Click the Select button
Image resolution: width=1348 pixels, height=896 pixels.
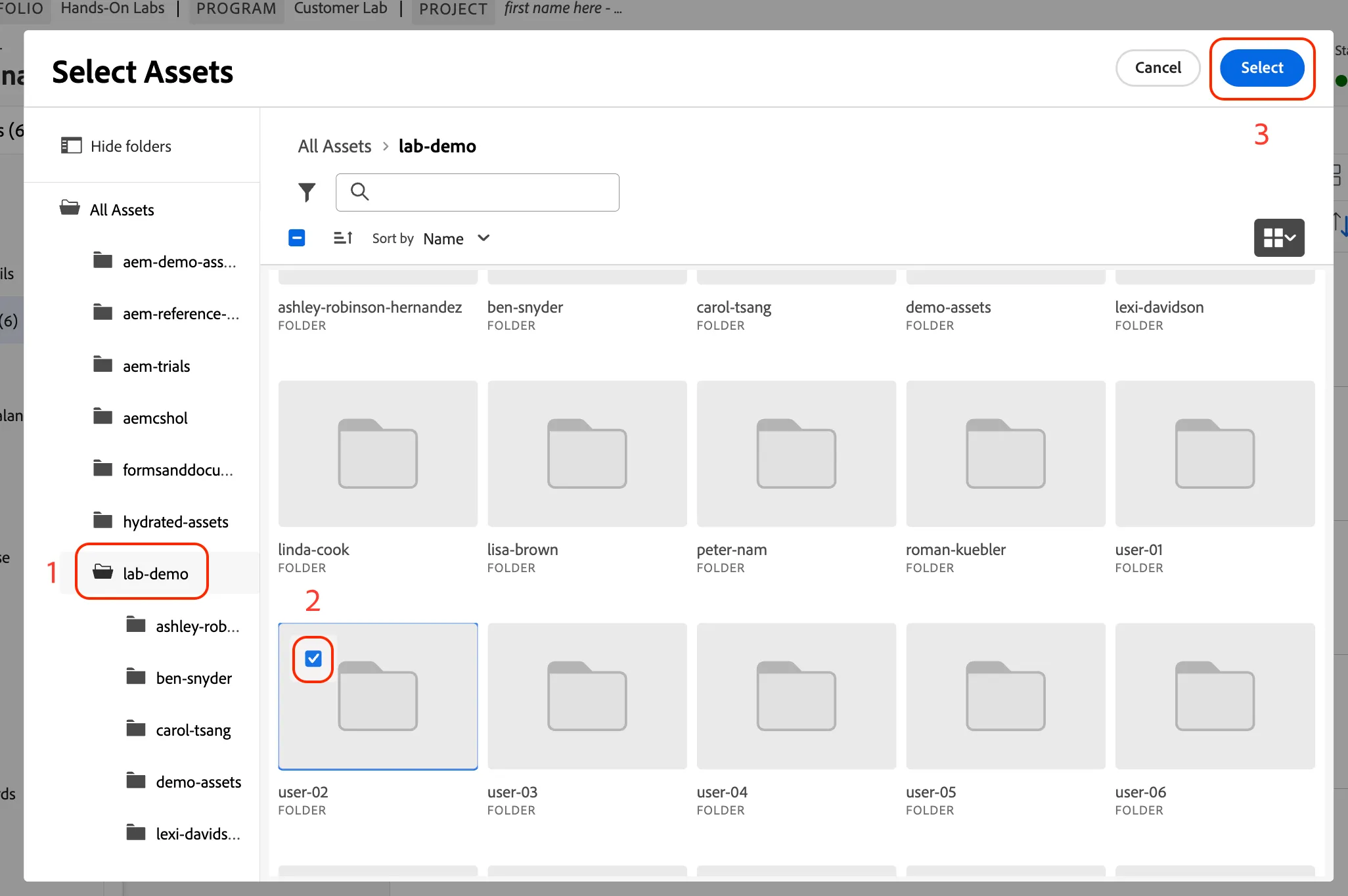click(1262, 68)
